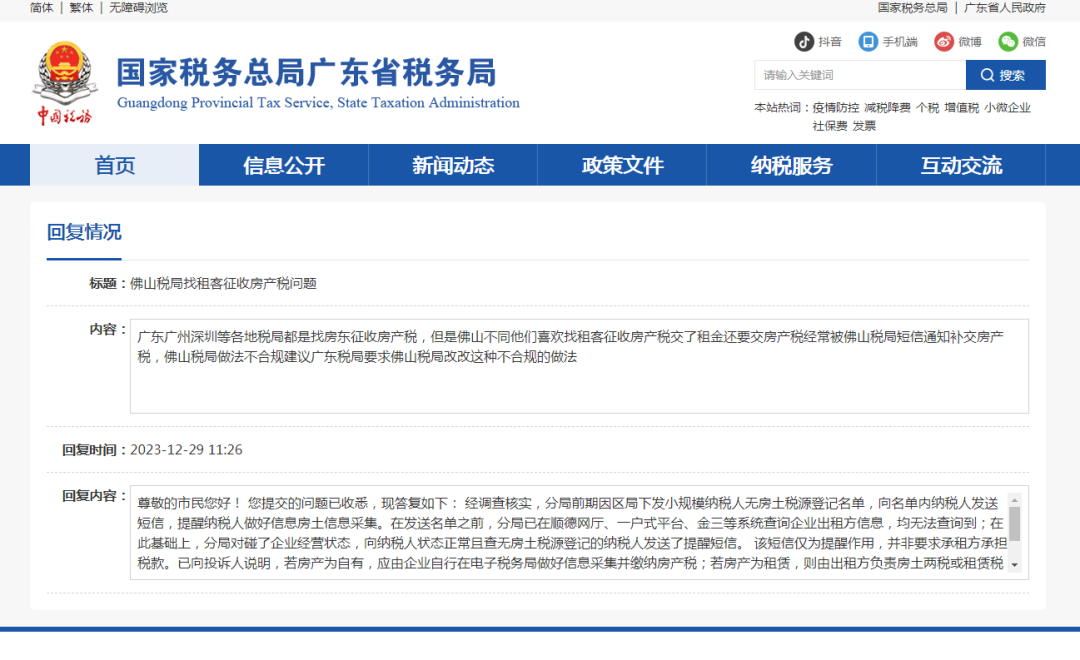Click the keyword search input field

click(859, 75)
